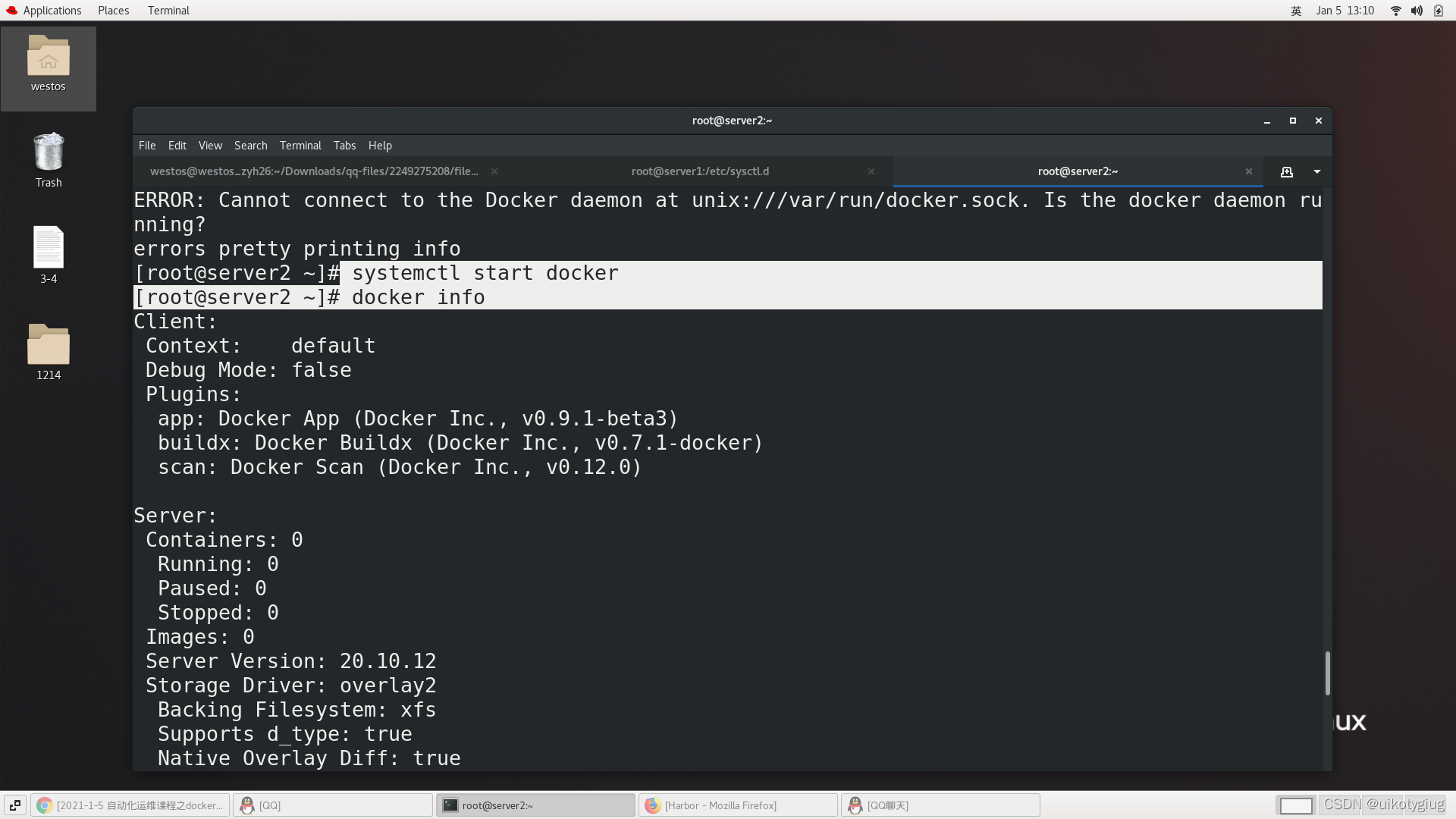Open the Edit menu

coord(177,146)
